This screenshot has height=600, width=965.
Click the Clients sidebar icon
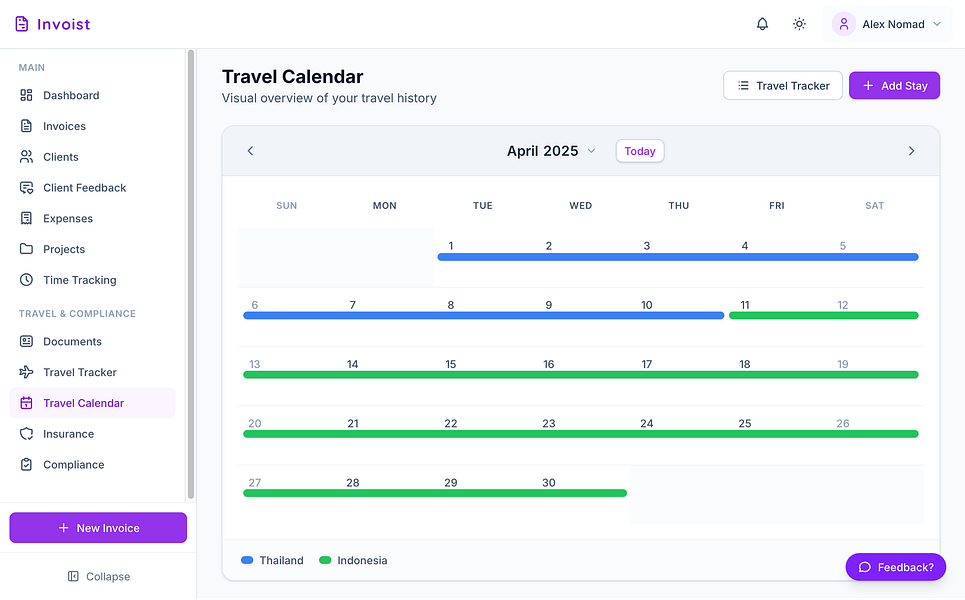click(26, 157)
